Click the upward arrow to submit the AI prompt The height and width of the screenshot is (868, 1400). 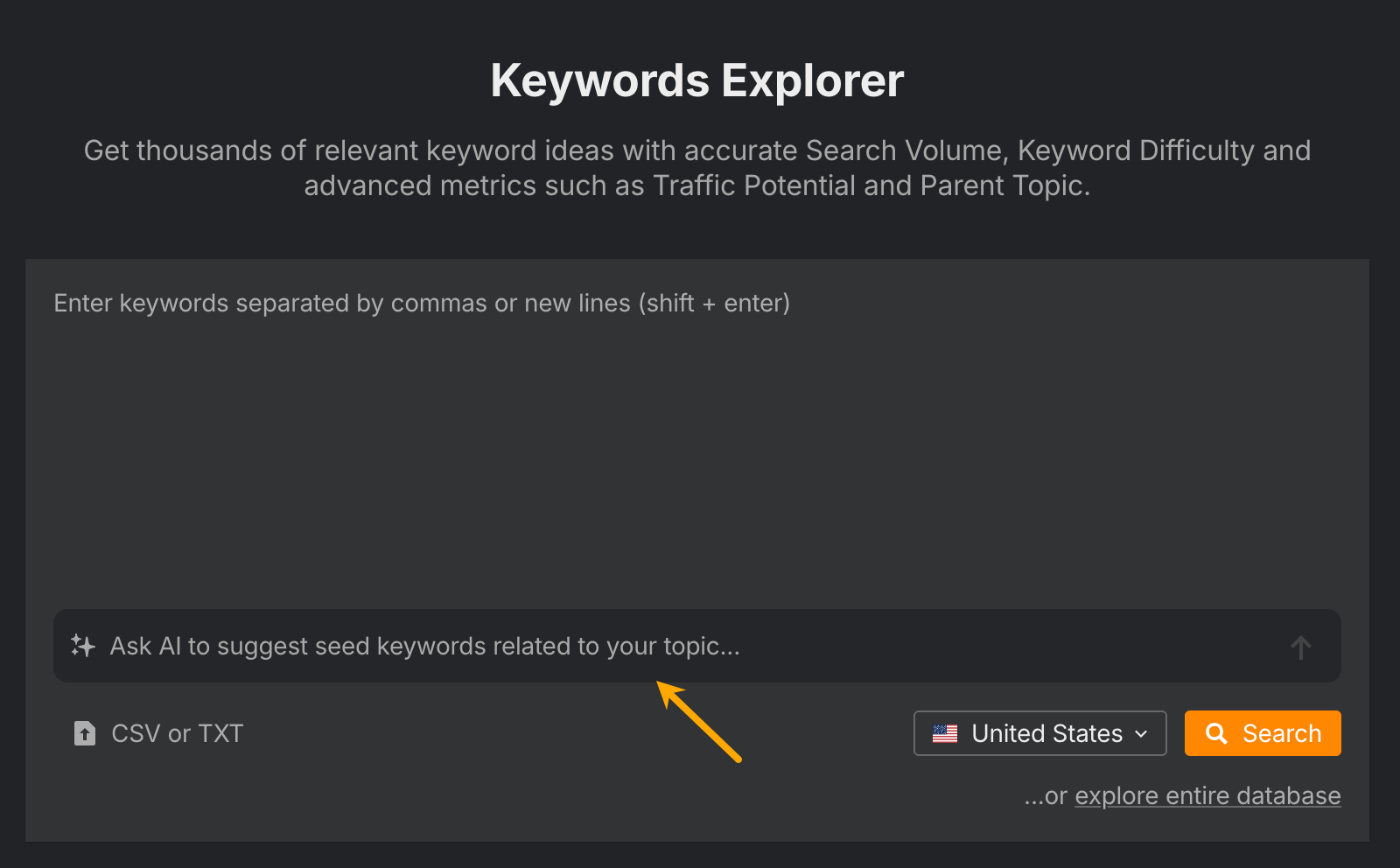[x=1301, y=647]
